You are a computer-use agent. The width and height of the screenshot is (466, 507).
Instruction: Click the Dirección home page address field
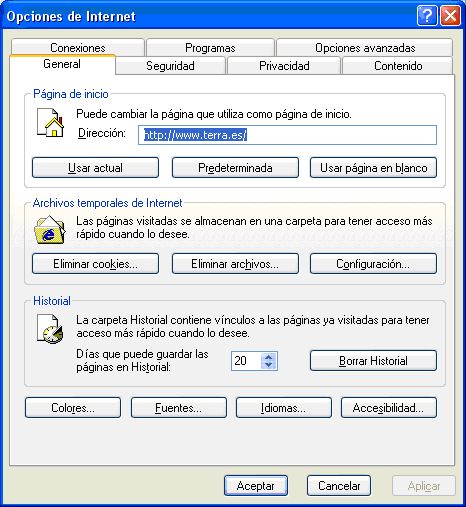pyautogui.click(x=287, y=135)
